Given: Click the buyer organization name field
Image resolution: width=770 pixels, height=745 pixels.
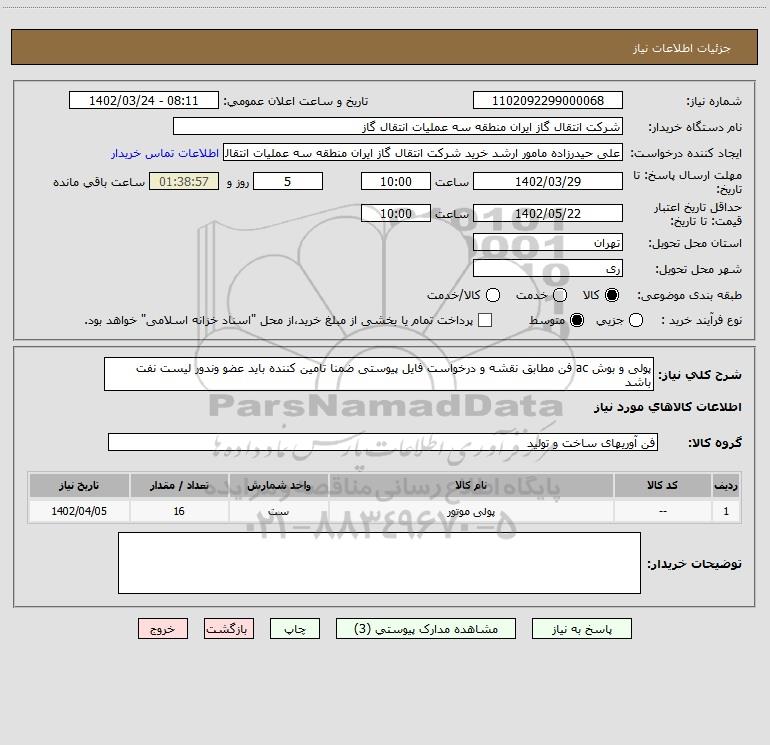Looking at the screenshot, I should click(x=398, y=126).
